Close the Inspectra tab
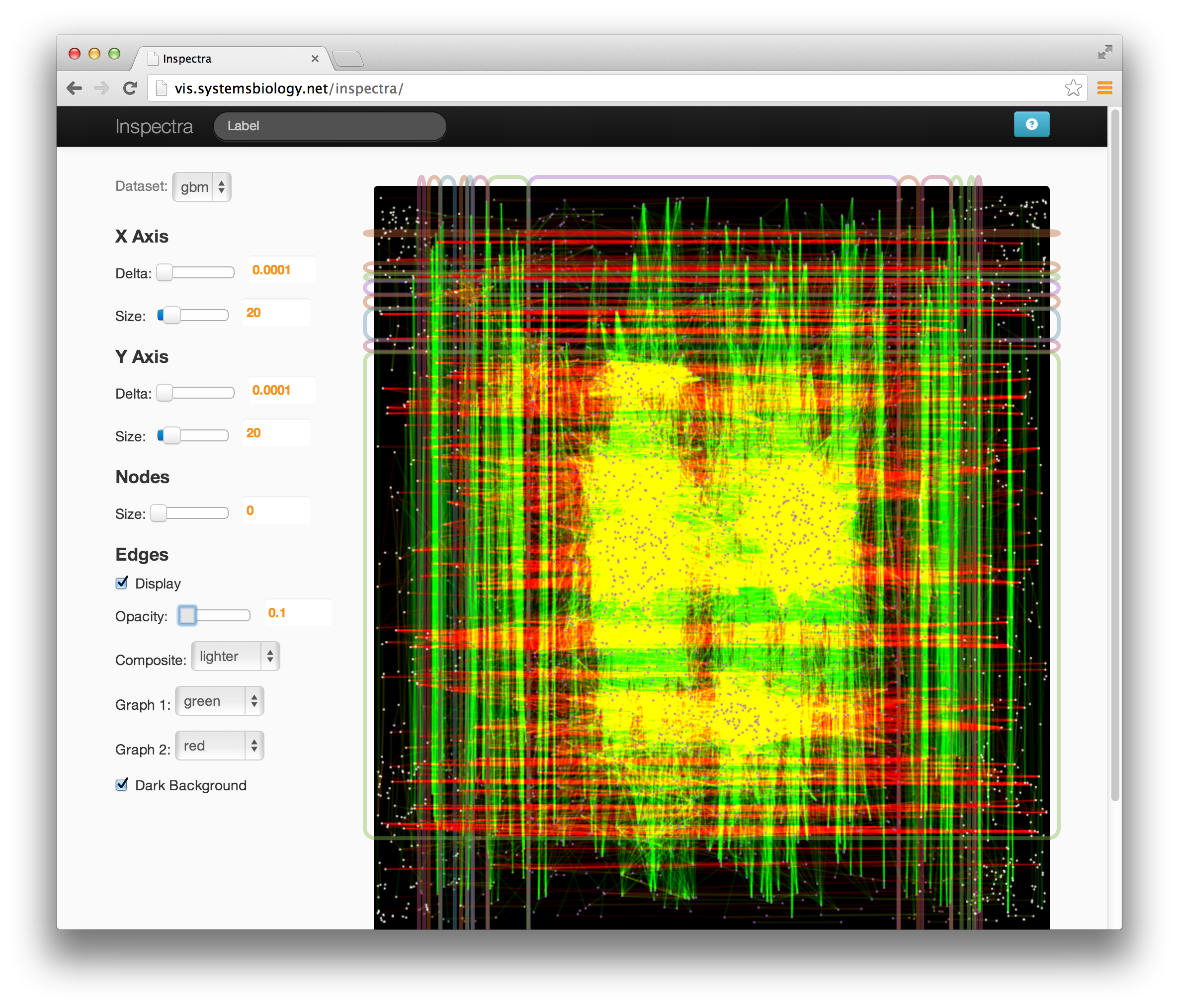 tap(315, 59)
